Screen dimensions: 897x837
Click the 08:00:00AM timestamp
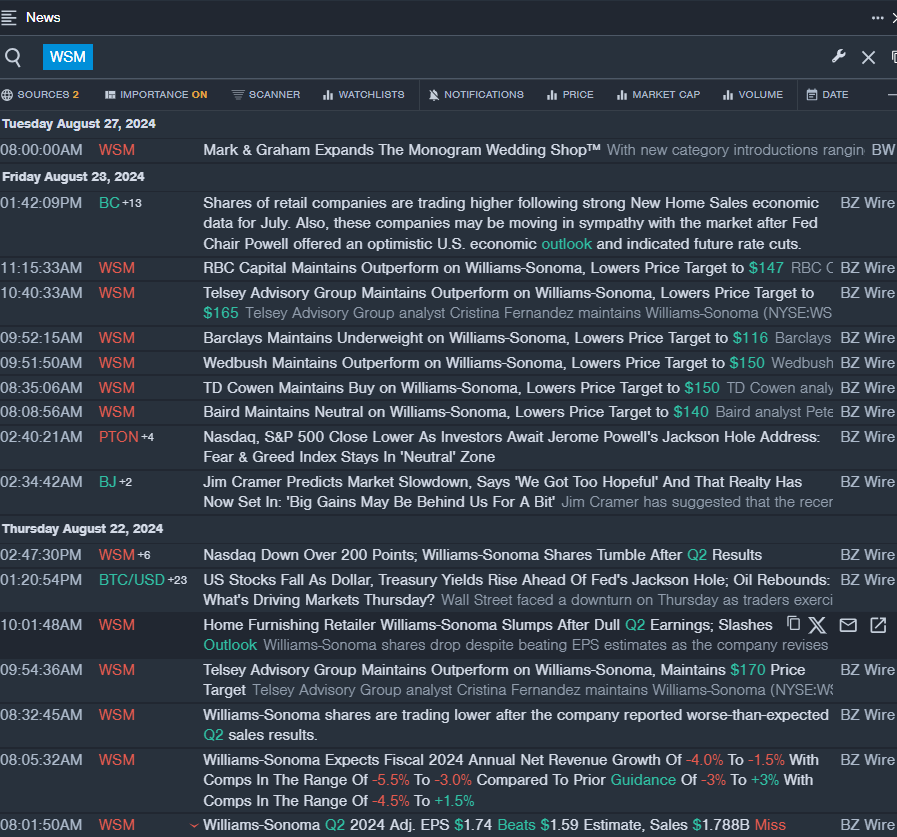[x=41, y=150]
